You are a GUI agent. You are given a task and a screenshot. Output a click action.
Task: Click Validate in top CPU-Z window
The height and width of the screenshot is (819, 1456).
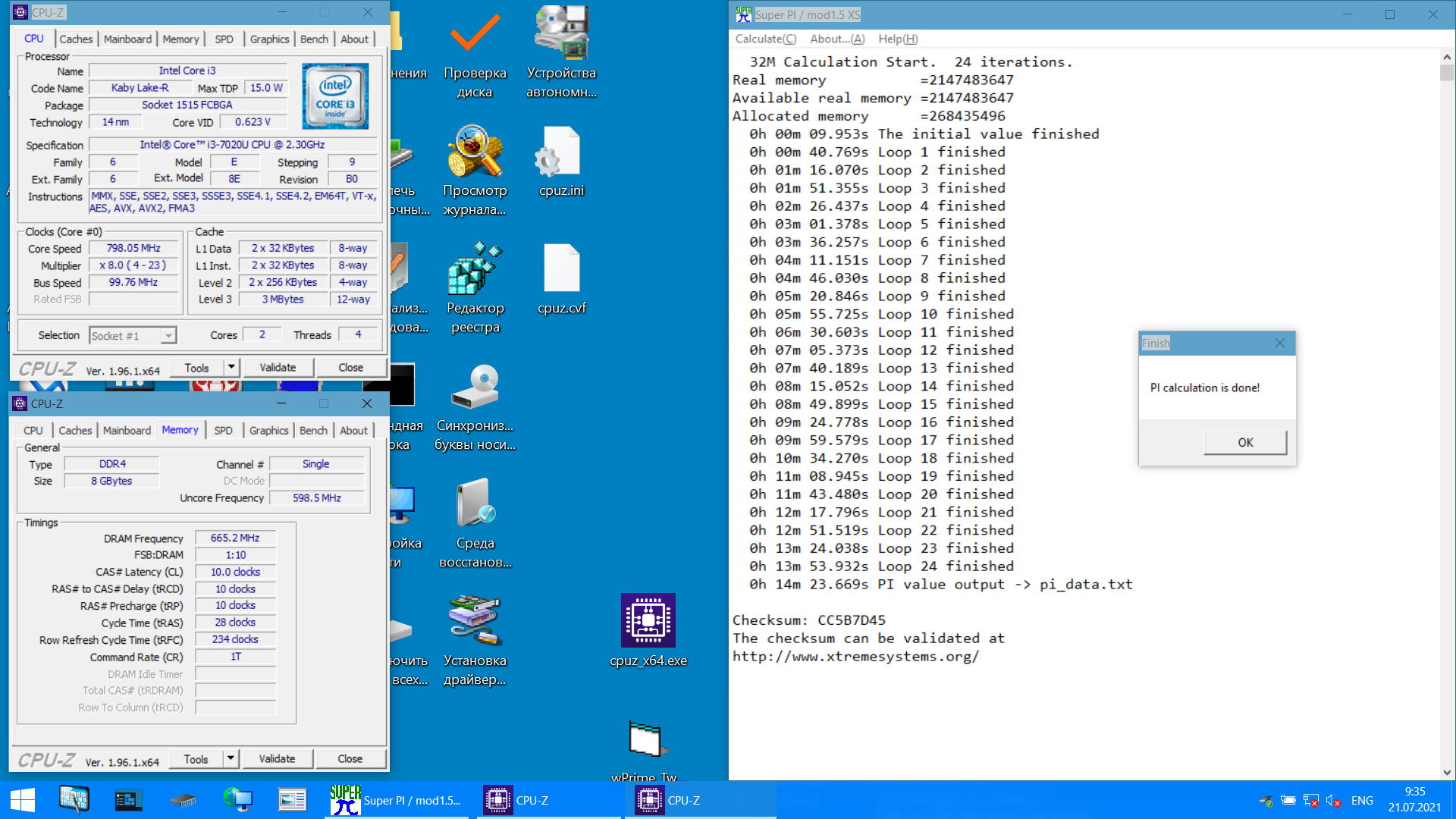(x=278, y=368)
